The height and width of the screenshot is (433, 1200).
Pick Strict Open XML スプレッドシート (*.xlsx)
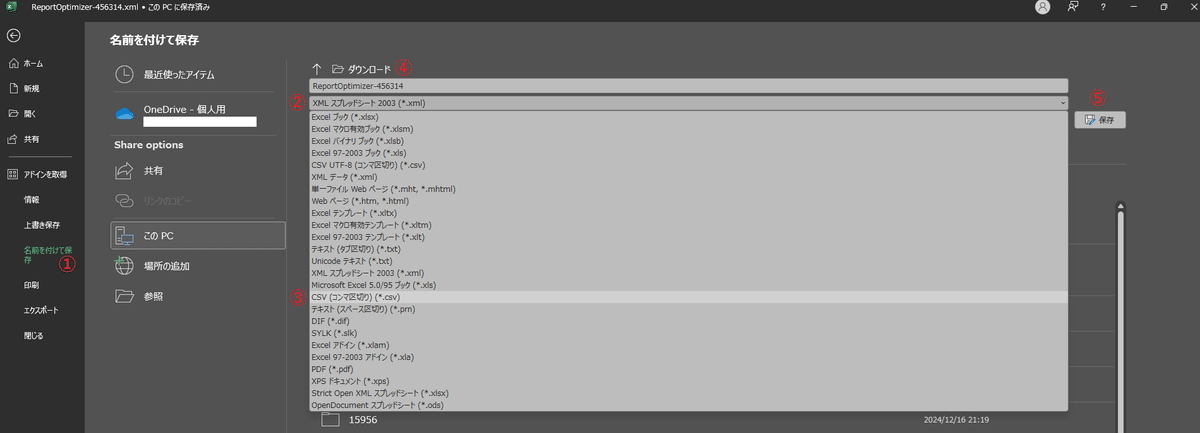click(687, 393)
